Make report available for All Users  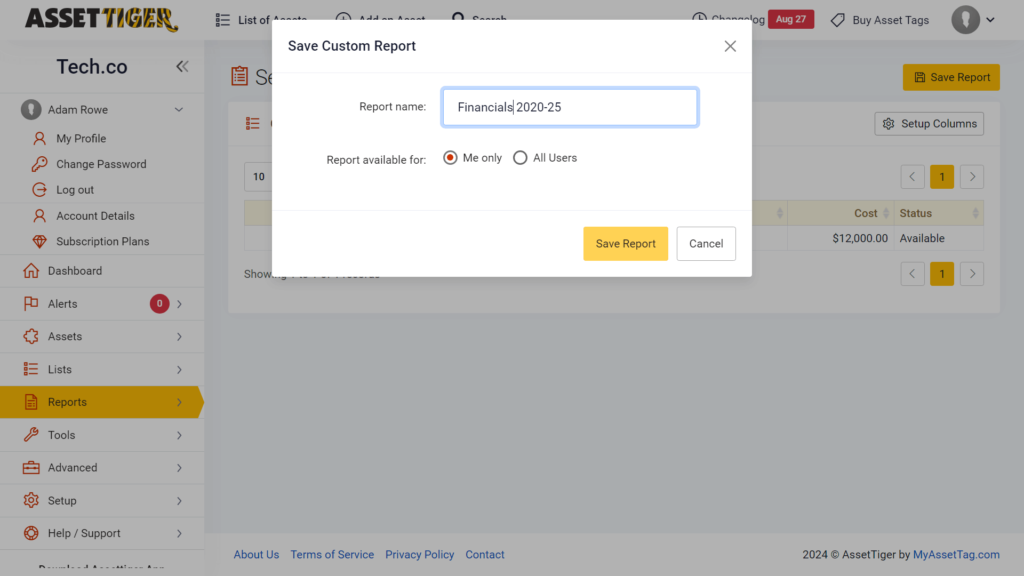coord(520,157)
